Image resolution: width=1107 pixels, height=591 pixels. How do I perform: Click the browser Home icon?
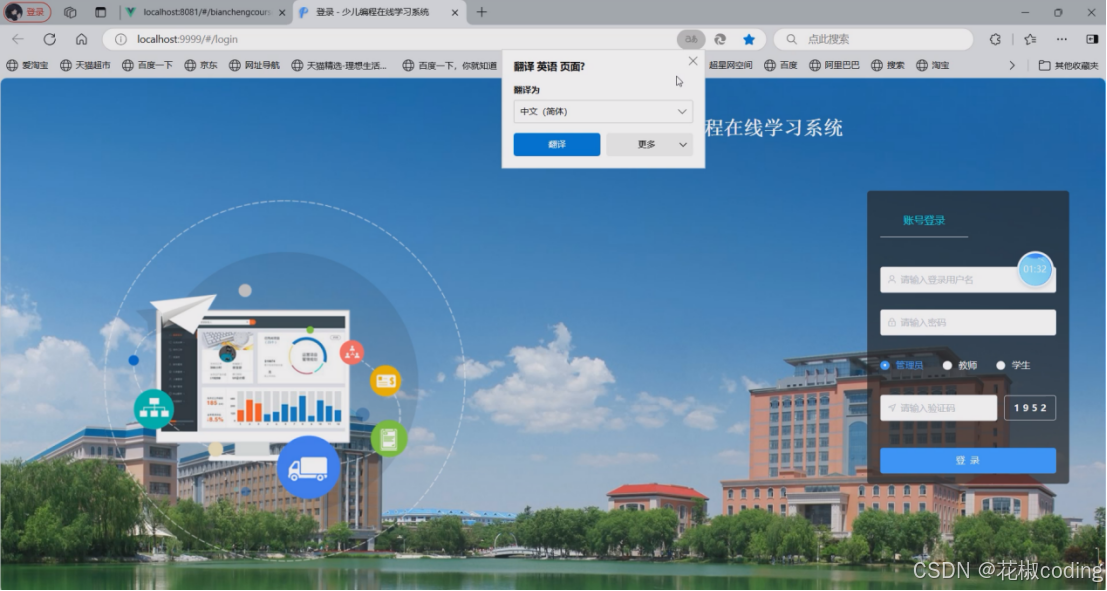(x=82, y=38)
